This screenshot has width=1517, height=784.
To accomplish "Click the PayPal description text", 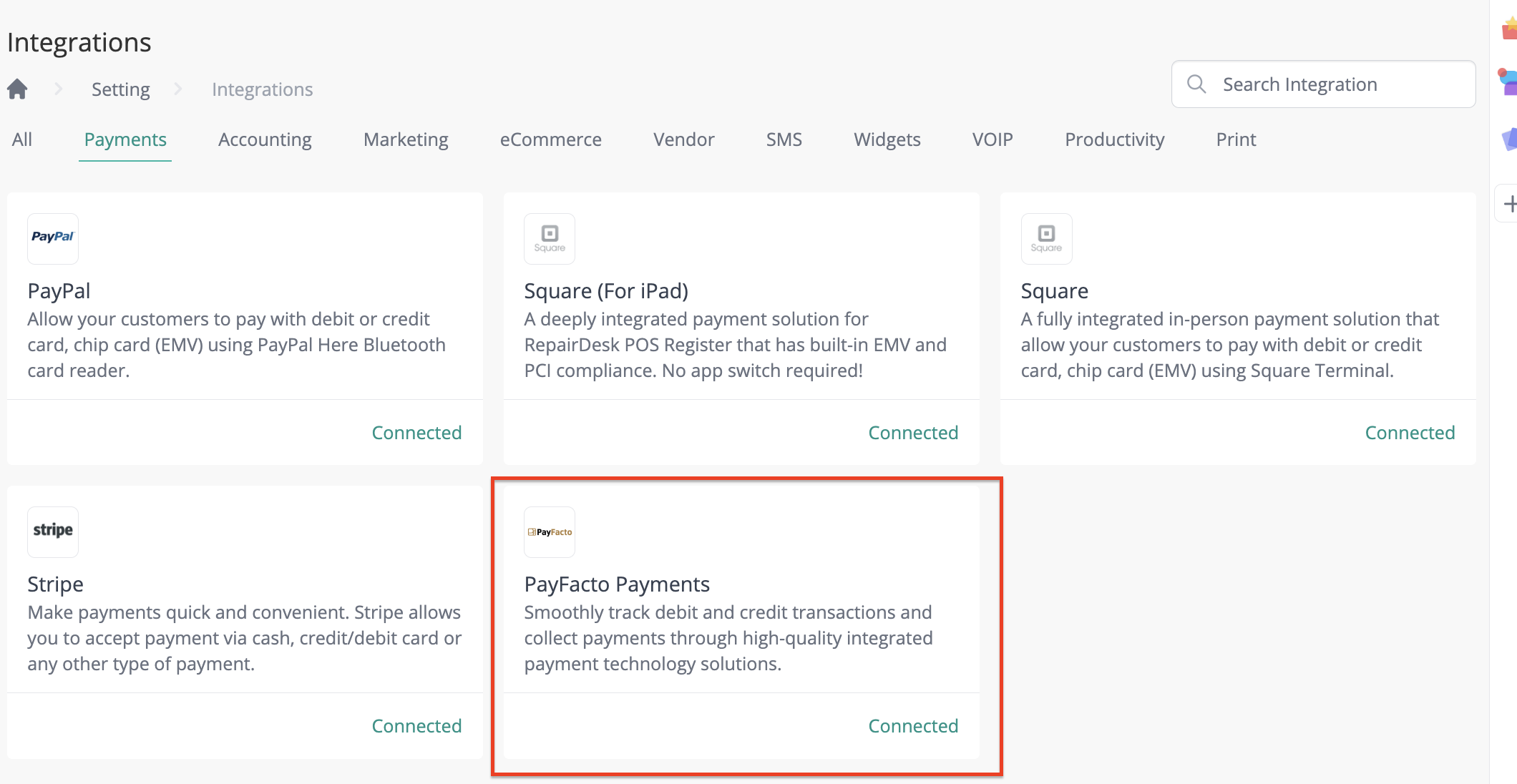I will pos(237,345).
